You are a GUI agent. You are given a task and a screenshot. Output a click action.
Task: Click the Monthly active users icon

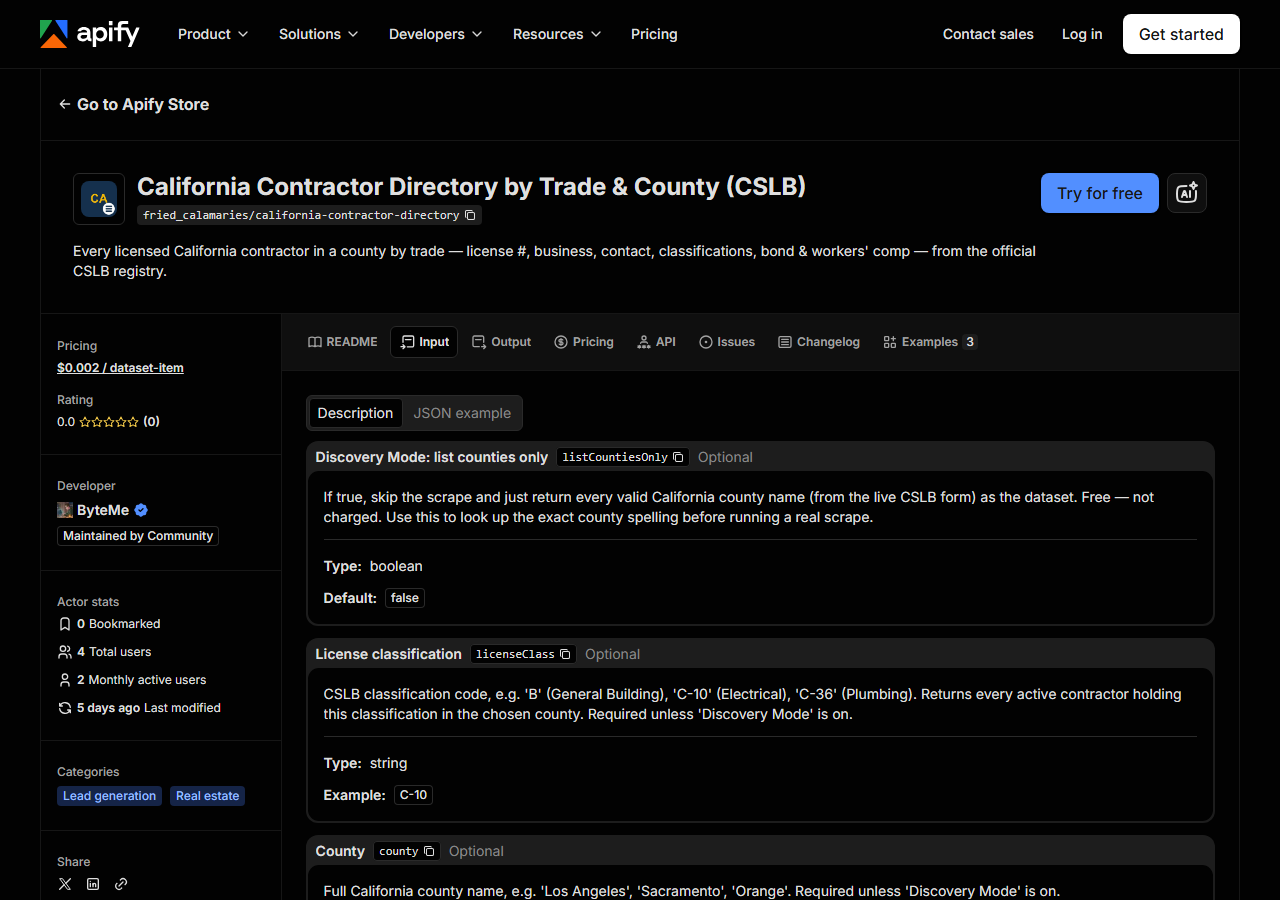65,680
